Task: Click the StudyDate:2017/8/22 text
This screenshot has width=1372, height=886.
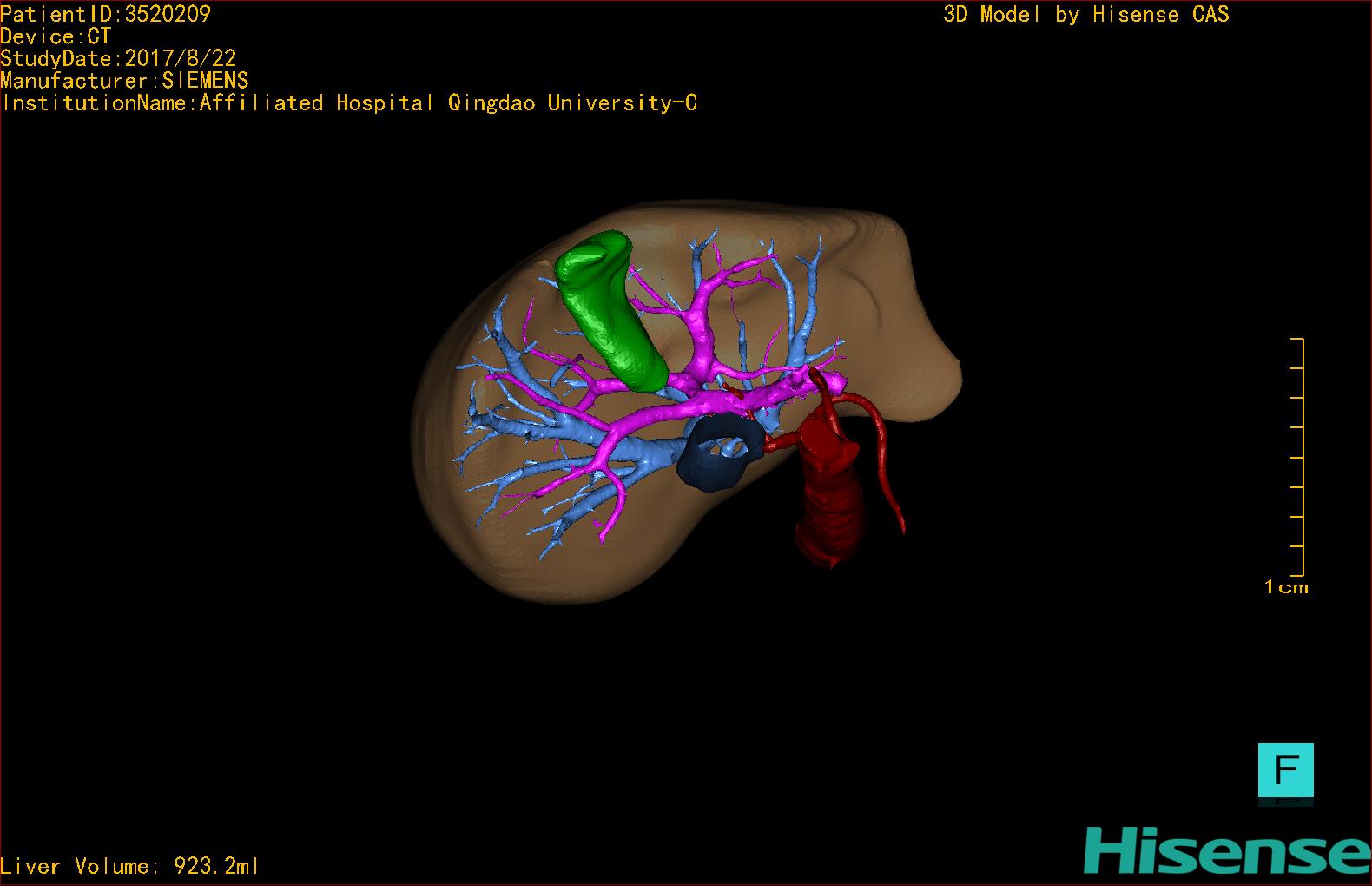Action: pyautogui.click(x=118, y=58)
